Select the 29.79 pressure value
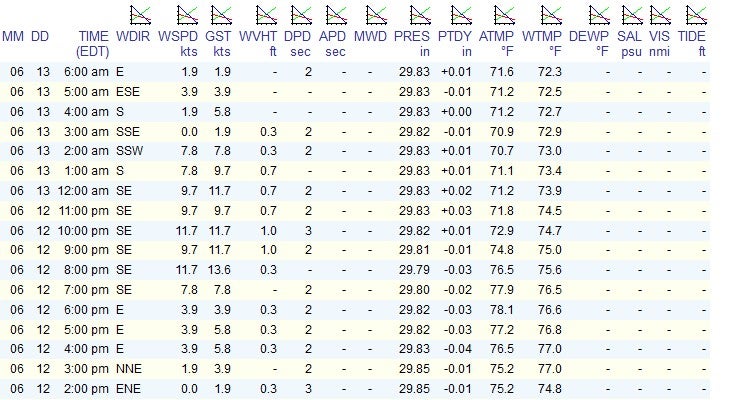747x400 pixels. pos(414,270)
